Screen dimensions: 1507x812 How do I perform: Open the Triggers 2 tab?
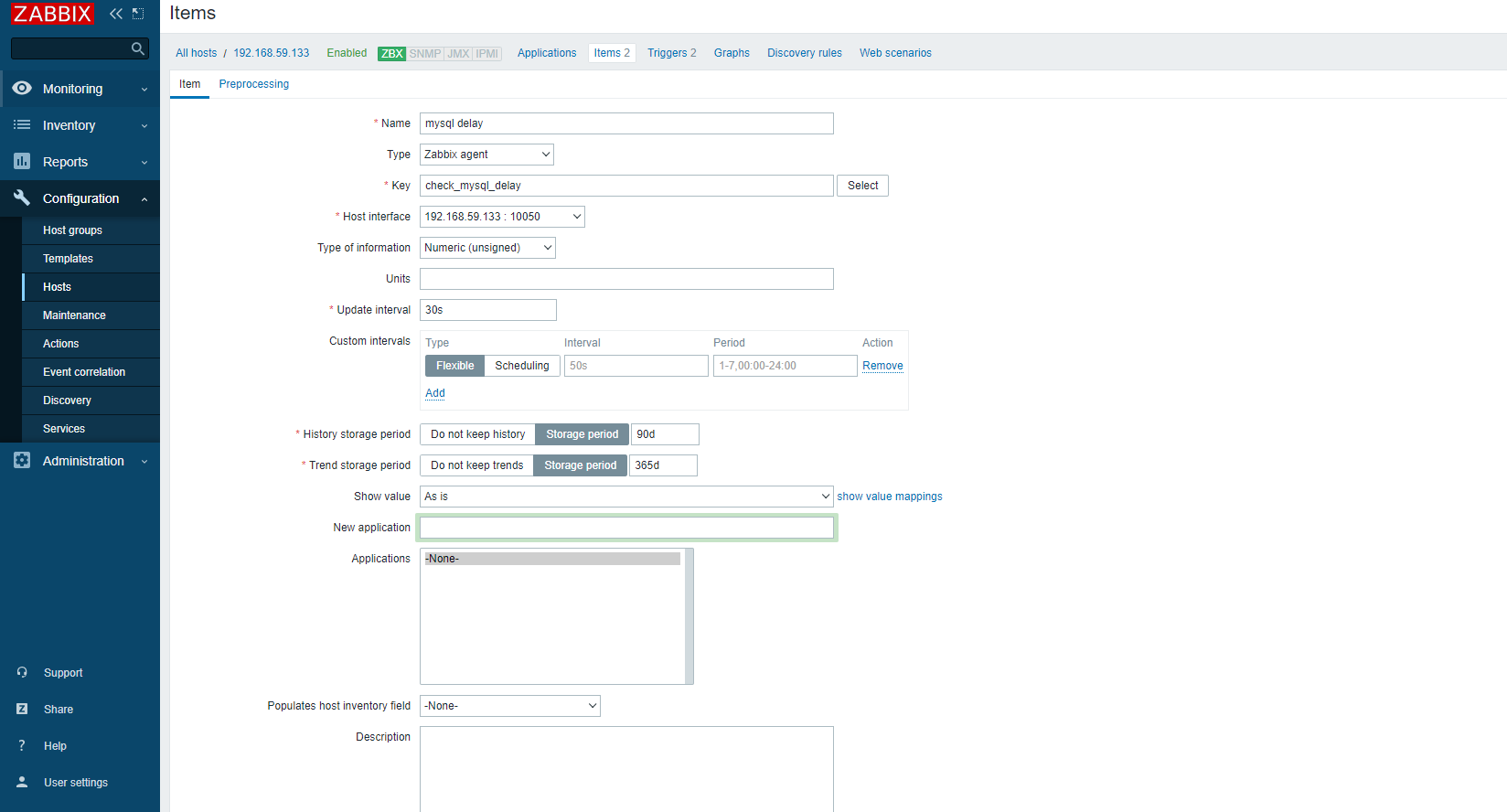[x=672, y=53]
